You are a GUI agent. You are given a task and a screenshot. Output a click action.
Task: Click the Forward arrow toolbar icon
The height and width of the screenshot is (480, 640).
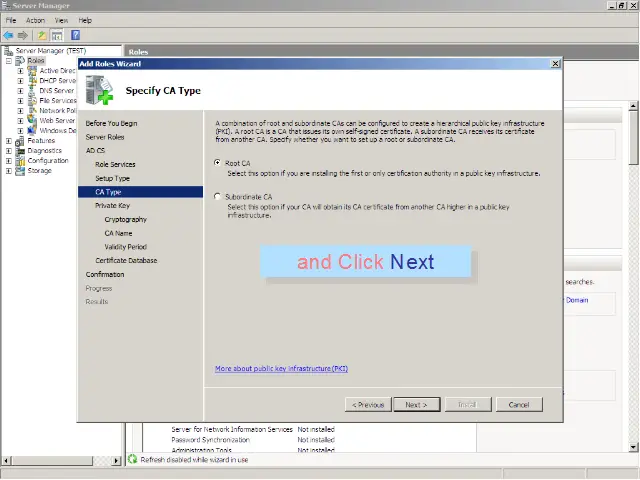(x=23, y=35)
